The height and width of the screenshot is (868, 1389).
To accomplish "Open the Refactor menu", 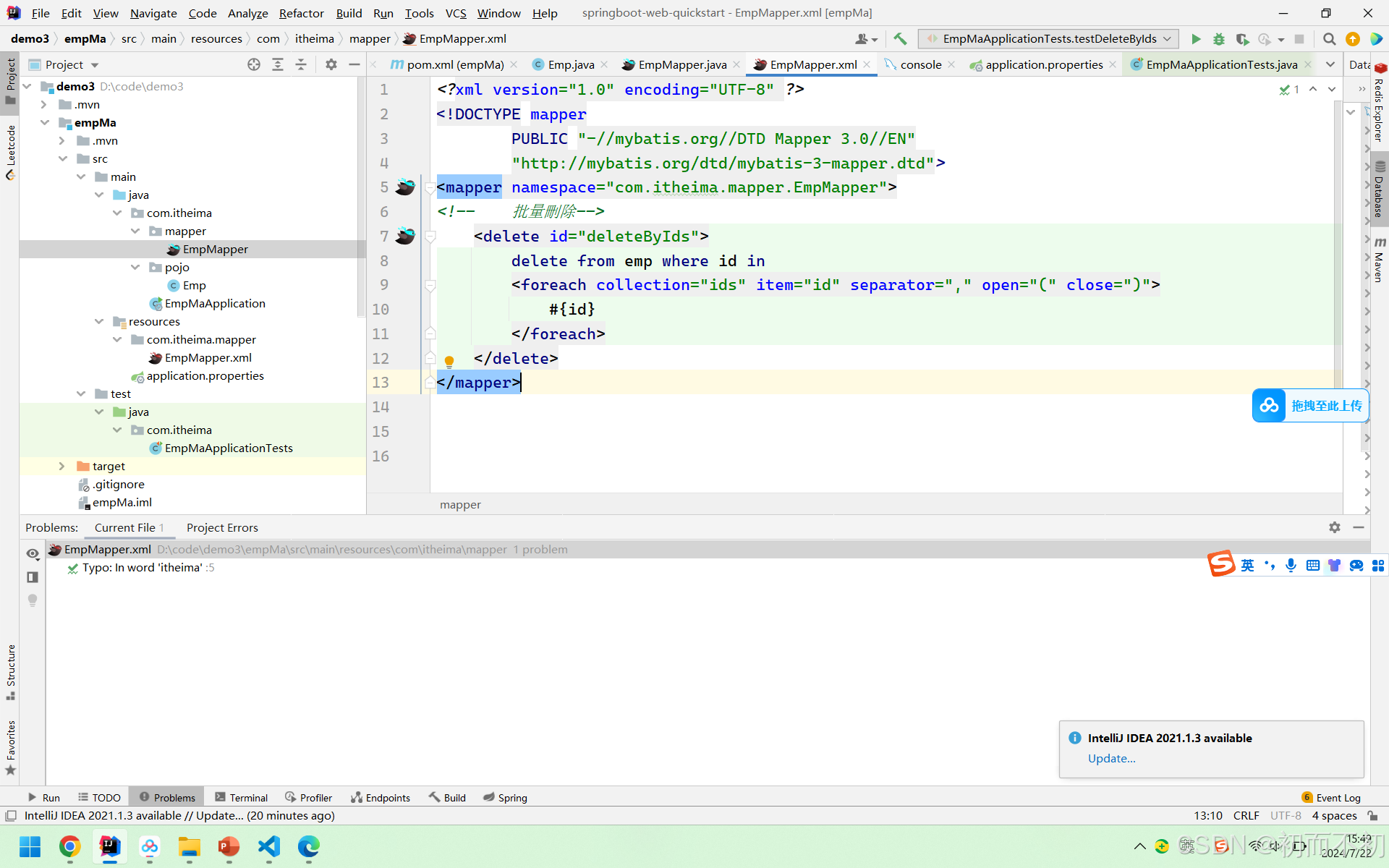I will point(301,13).
